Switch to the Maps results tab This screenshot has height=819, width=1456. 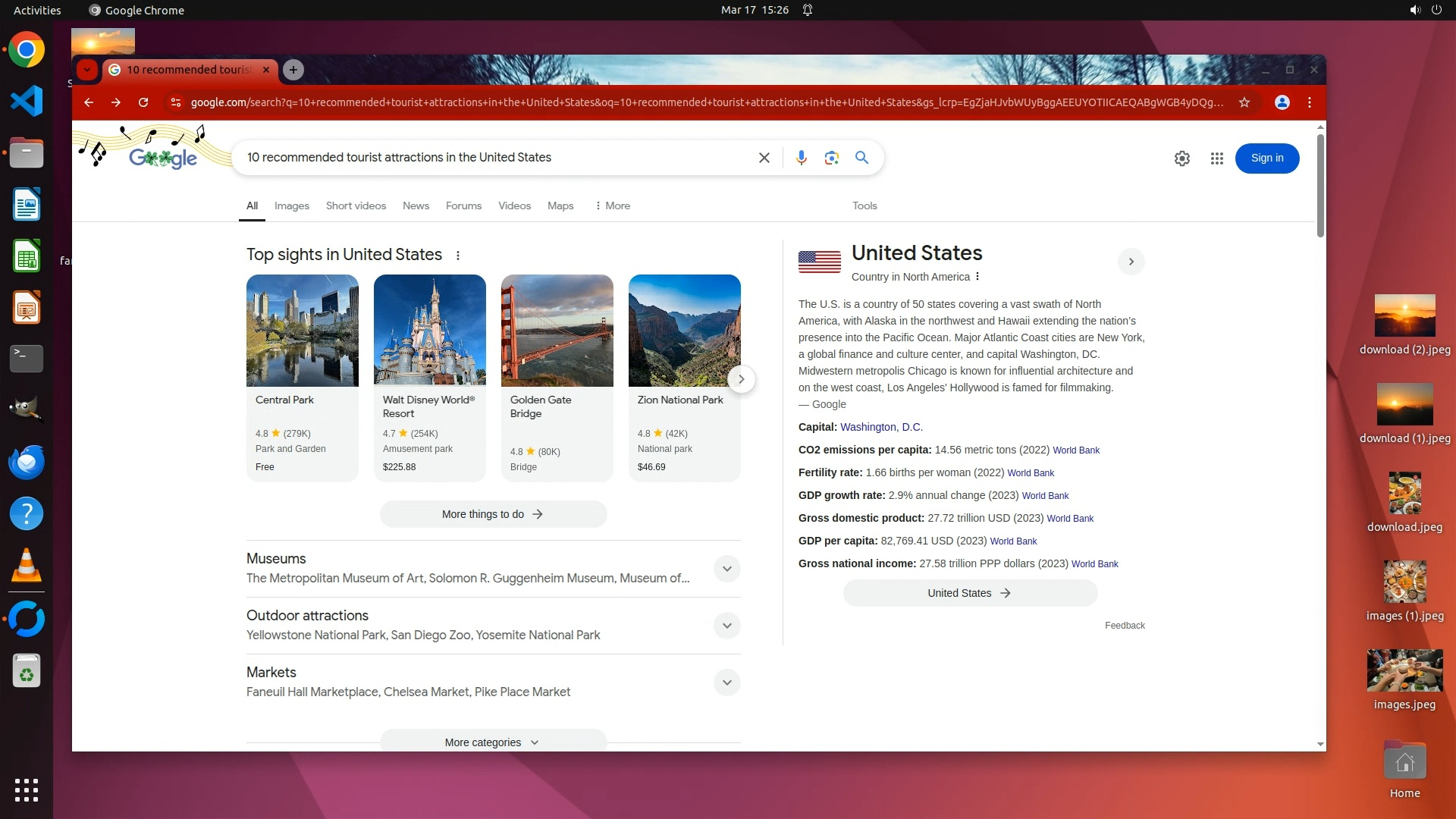[560, 206]
